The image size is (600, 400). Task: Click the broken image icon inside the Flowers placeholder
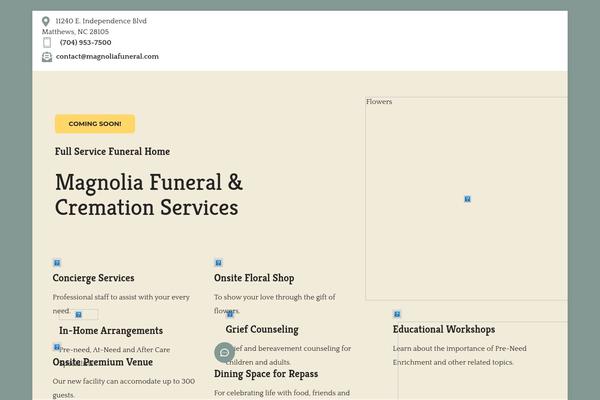click(467, 199)
